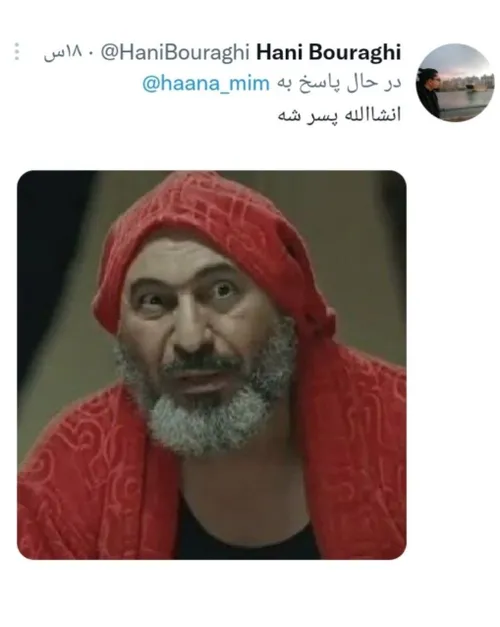Open Hani Bouraghi's round profile picture
Viewport: 500px width, 627px height.
pyautogui.click(x=454, y=83)
